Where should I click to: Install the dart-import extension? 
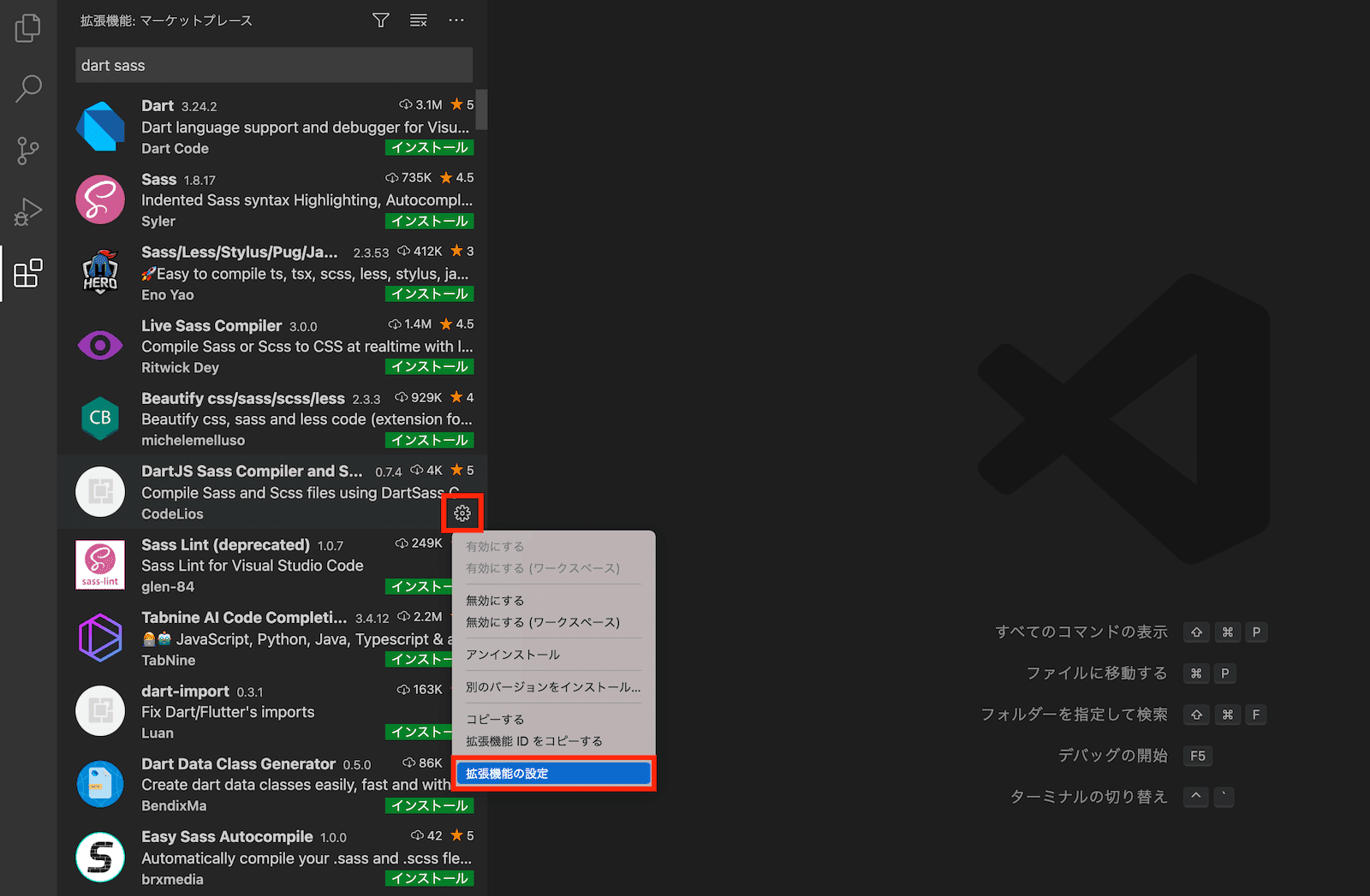[x=419, y=732]
